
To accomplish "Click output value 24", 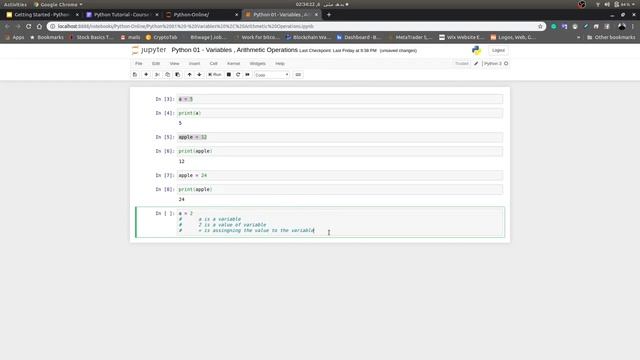I will (182, 200).
